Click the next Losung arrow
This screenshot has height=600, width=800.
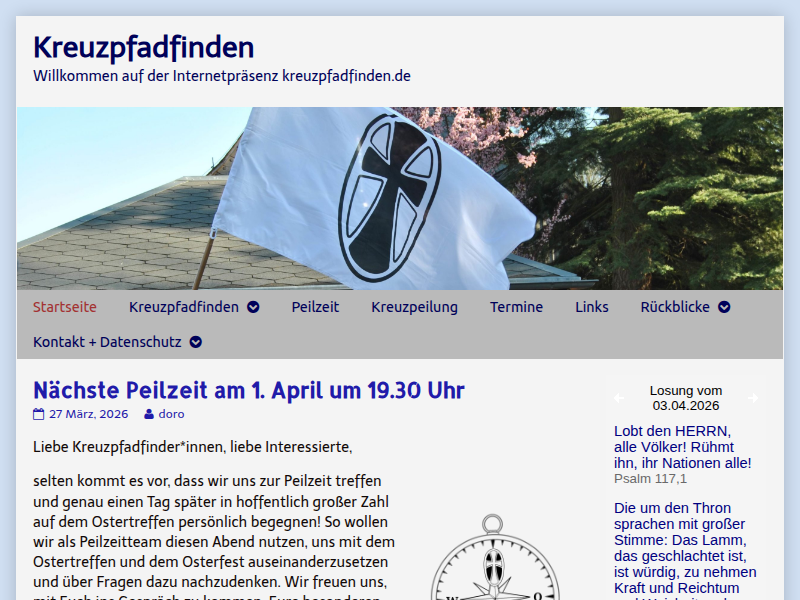753,398
